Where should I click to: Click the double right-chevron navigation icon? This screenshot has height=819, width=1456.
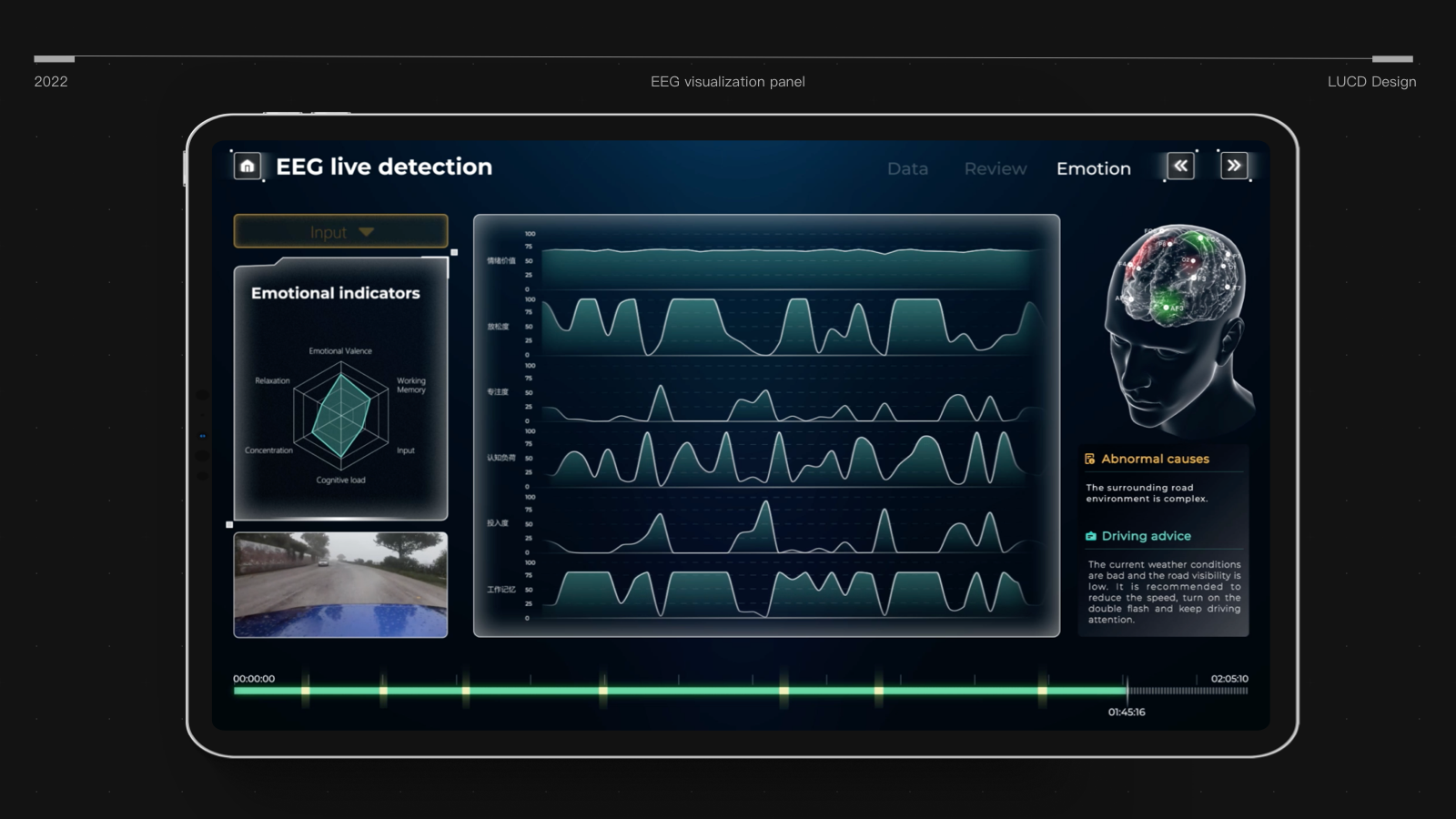click(1234, 166)
